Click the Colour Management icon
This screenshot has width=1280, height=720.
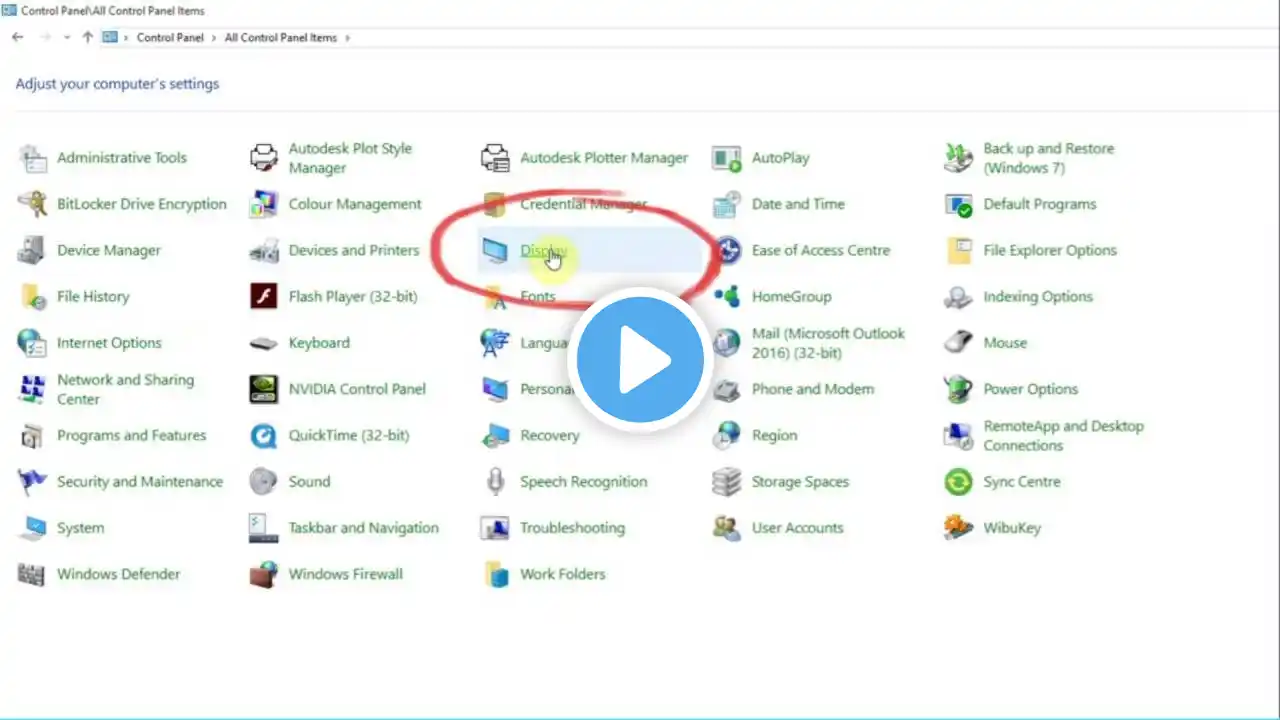tap(264, 204)
